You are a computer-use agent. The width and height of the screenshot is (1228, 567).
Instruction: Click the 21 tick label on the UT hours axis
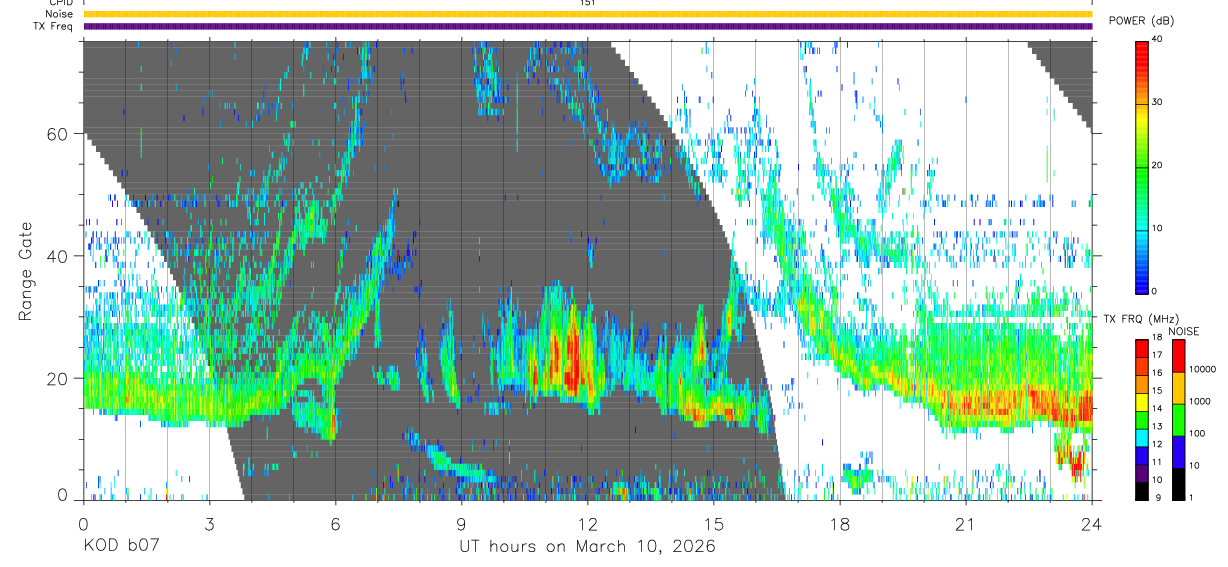(966, 523)
